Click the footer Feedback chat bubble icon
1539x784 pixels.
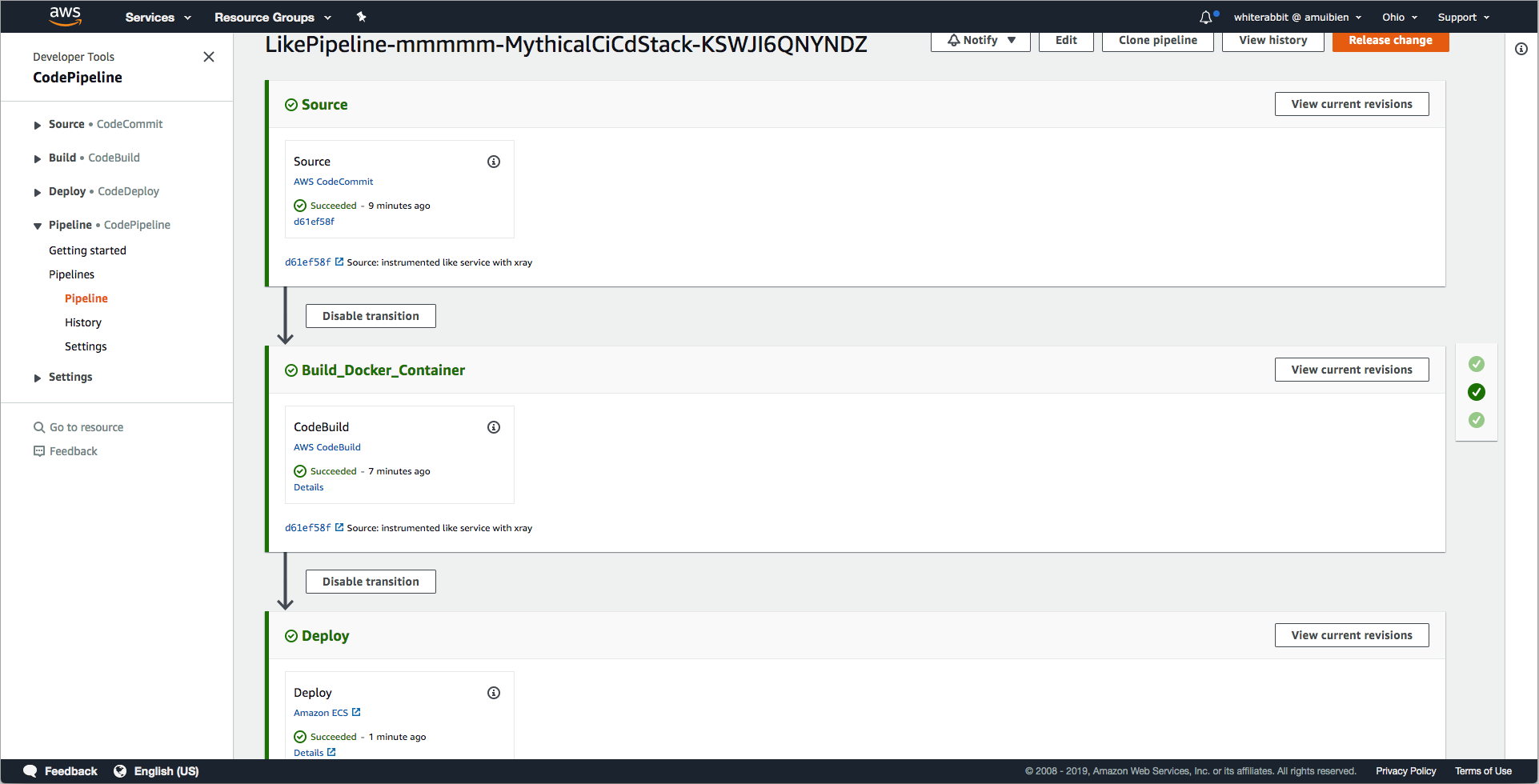tap(30, 771)
